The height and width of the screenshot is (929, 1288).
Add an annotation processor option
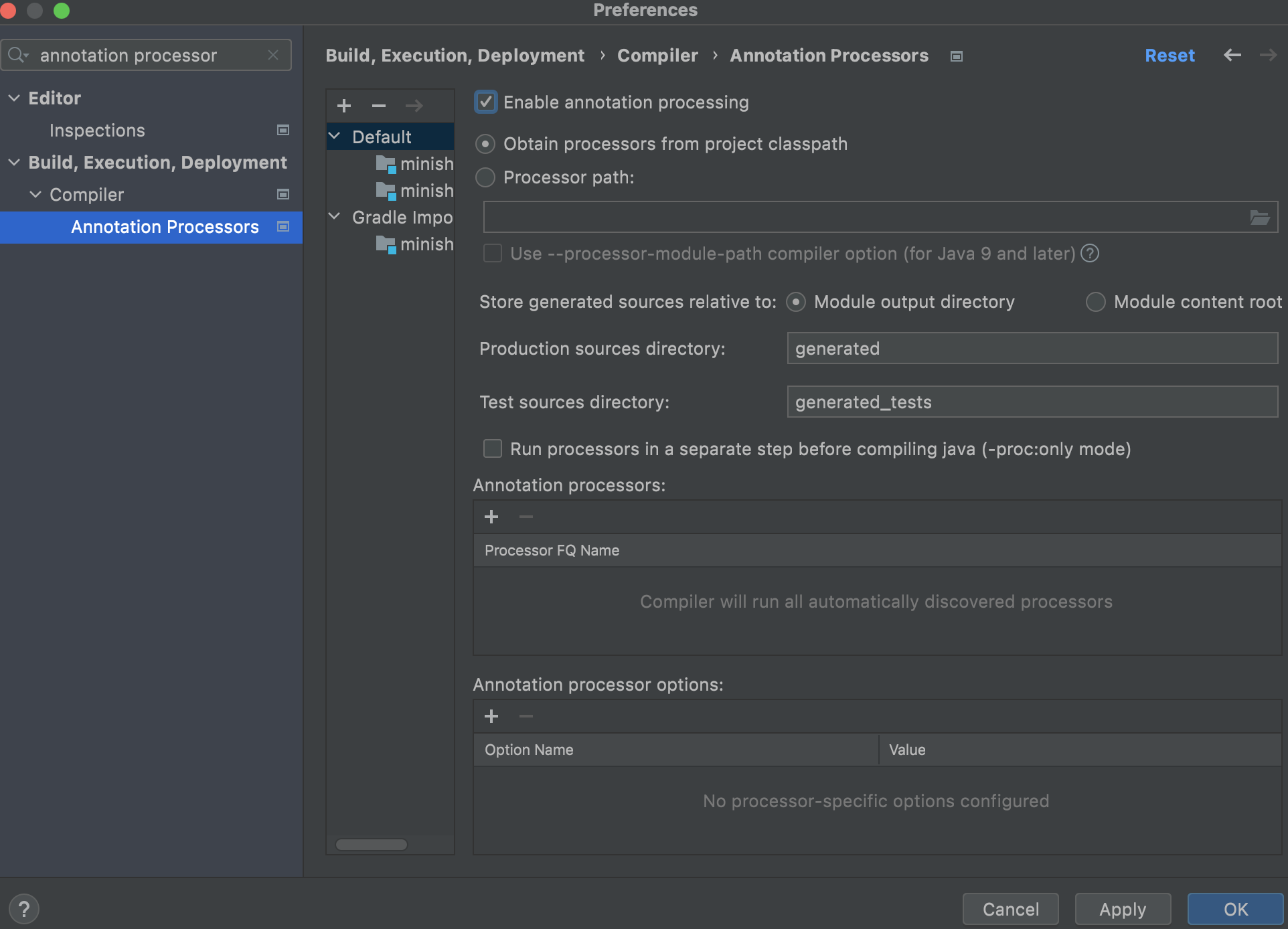coord(491,716)
